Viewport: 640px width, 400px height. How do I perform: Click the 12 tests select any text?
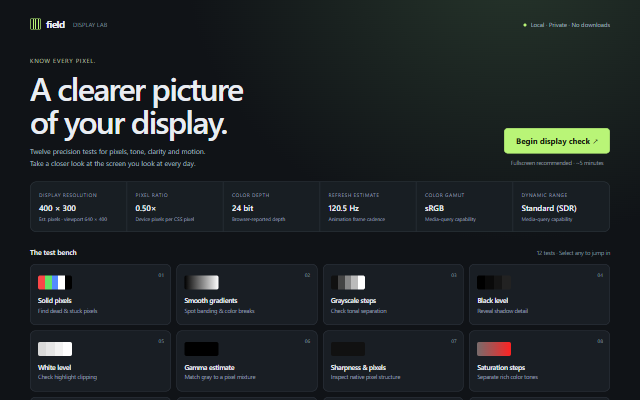(573, 253)
